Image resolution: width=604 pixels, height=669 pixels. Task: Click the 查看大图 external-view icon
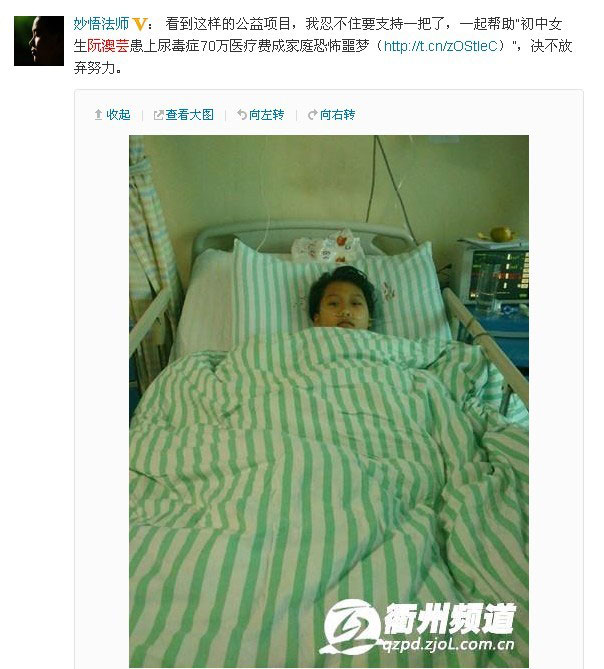158,115
